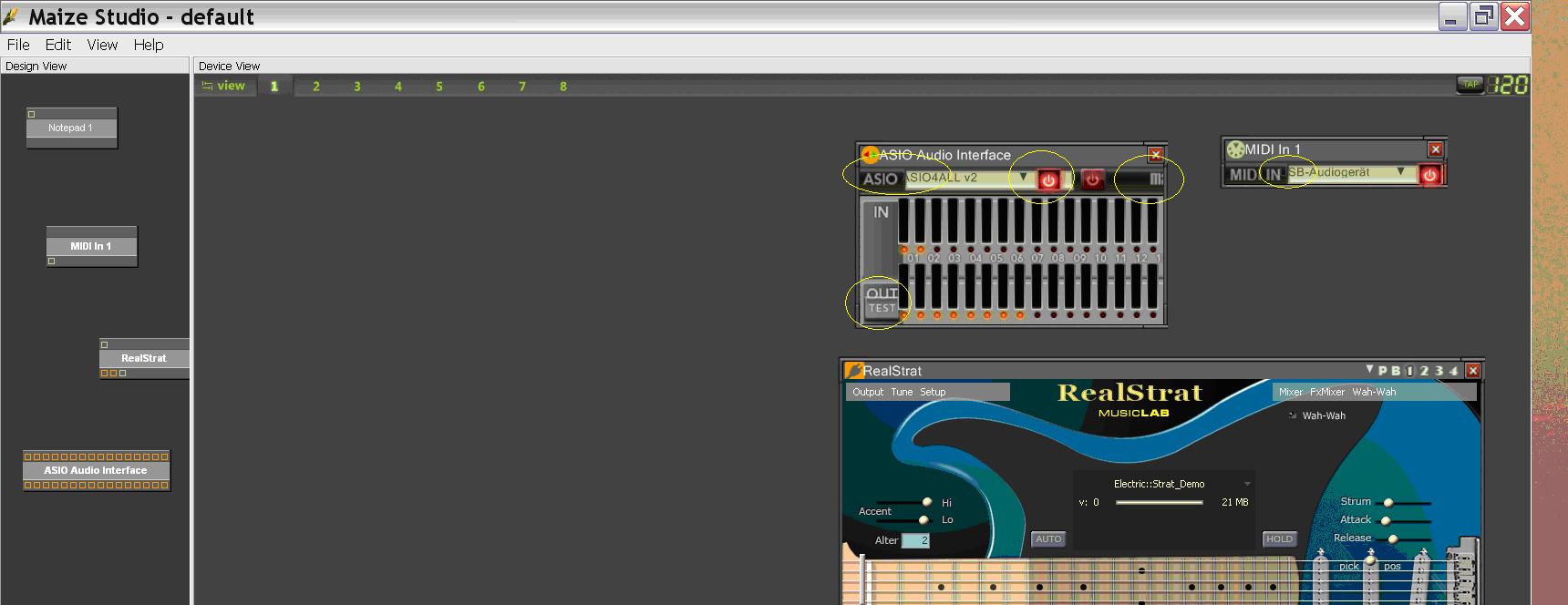Toggle the HOLD button in RealStrat
Image resolution: width=1568 pixels, height=605 pixels.
[x=1279, y=539]
